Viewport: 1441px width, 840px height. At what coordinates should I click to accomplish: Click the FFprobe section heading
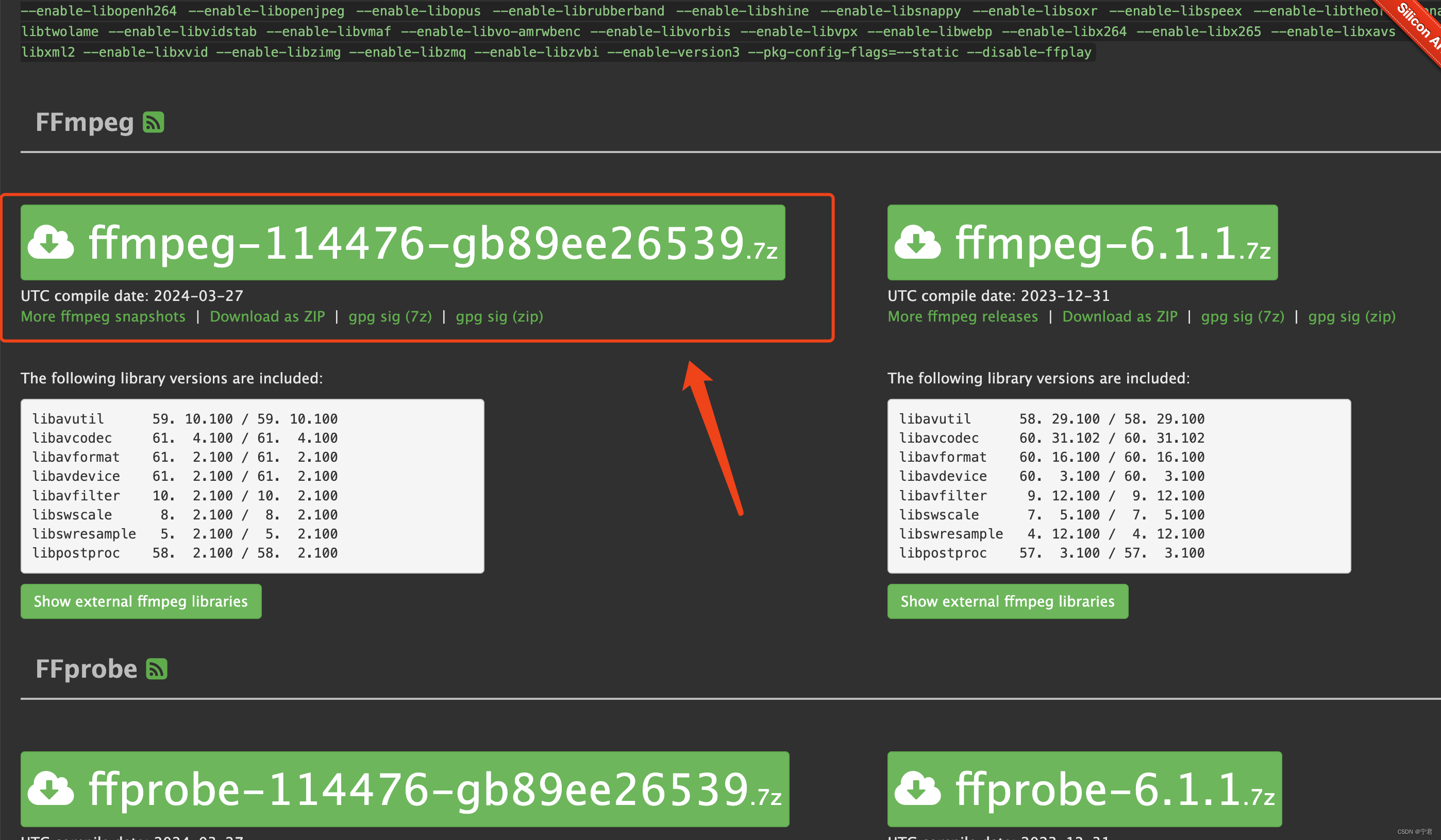tap(87, 669)
